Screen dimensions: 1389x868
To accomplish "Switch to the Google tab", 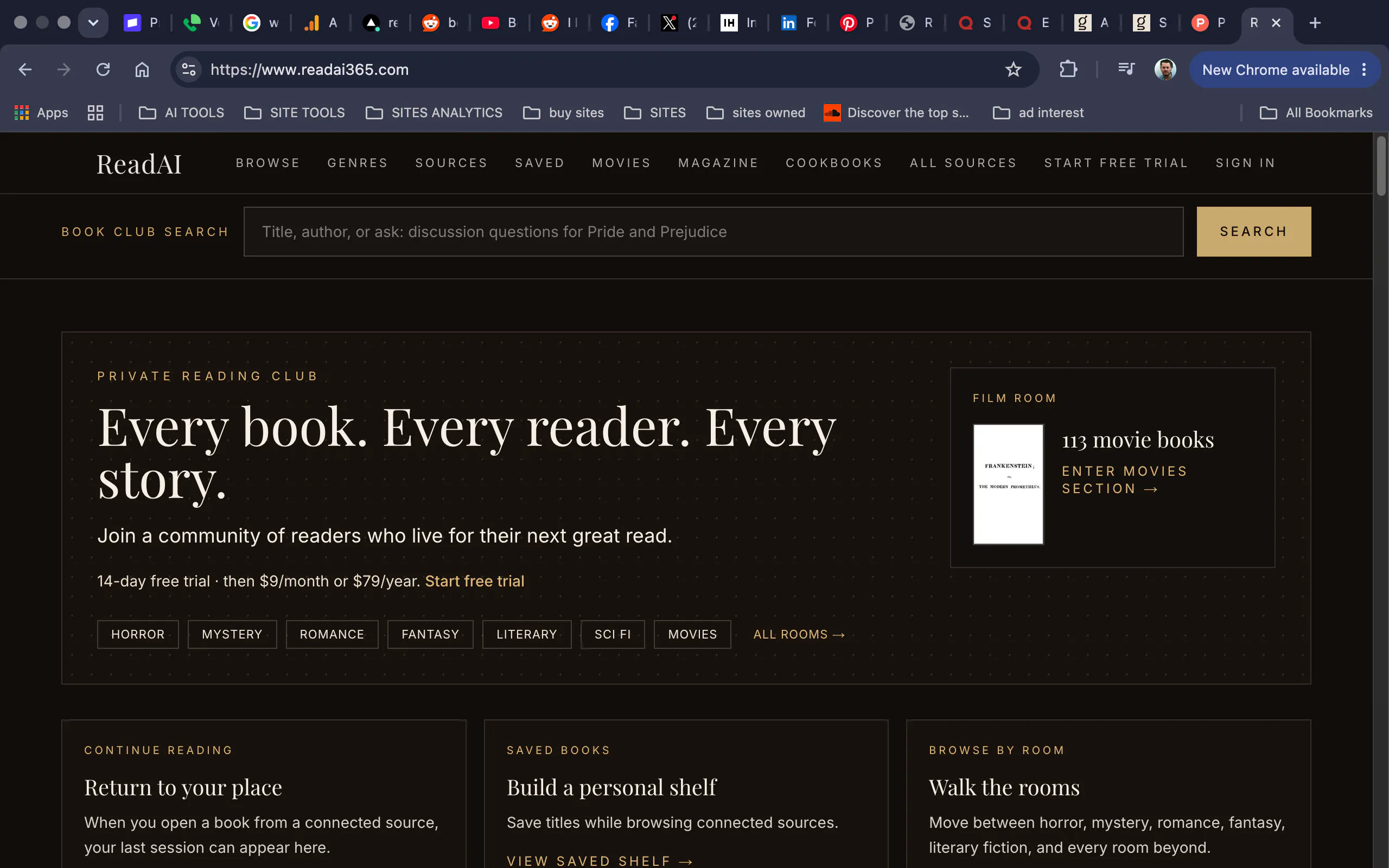I will 260,22.
